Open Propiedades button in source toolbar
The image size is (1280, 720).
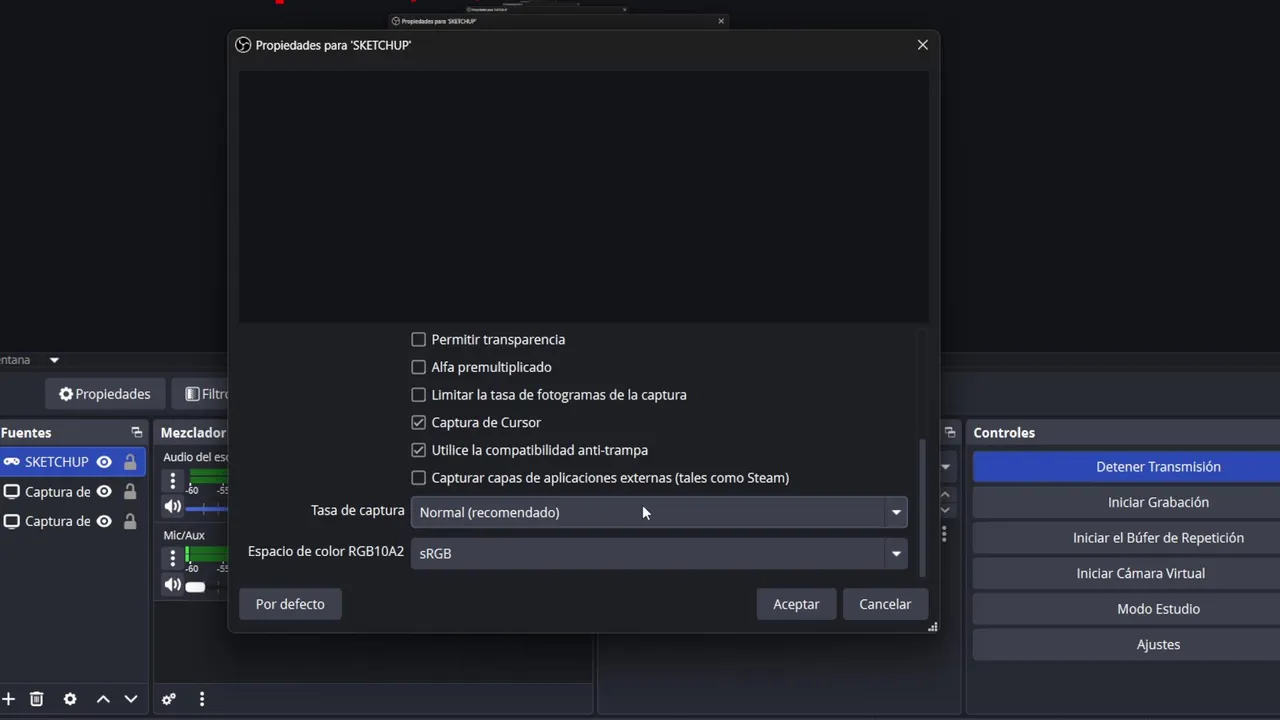click(x=104, y=394)
